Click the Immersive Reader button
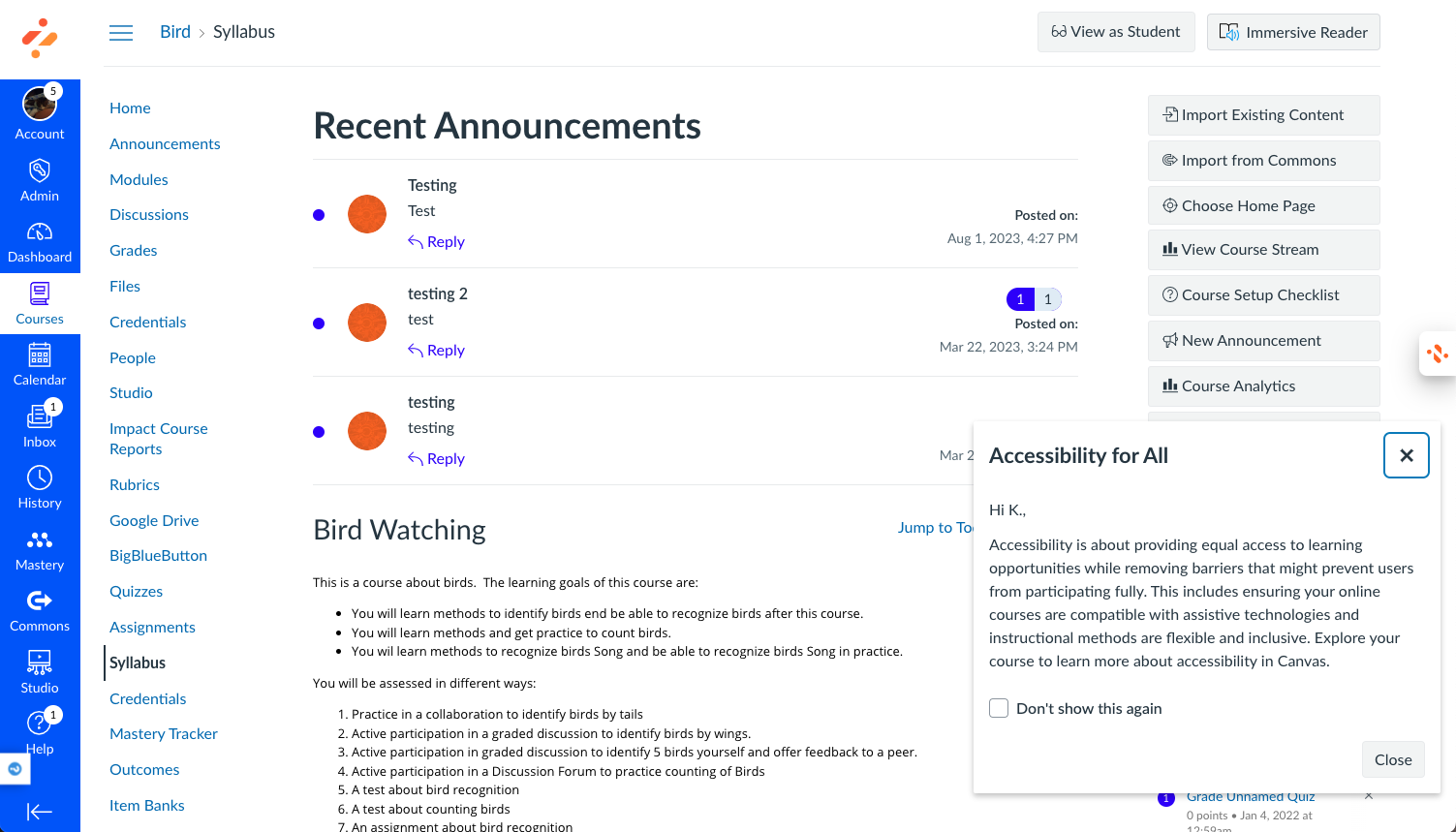The height and width of the screenshot is (832, 1456). 1293,32
